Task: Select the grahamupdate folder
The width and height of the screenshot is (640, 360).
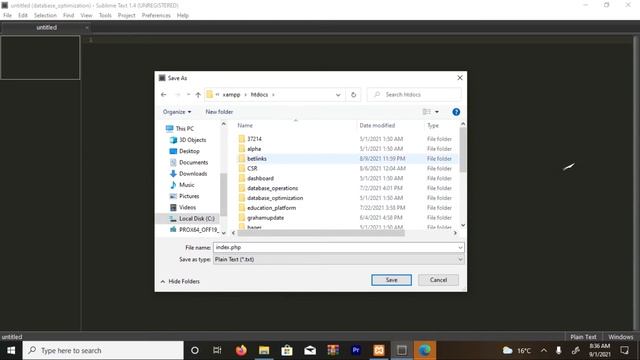Action: click(x=265, y=218)
